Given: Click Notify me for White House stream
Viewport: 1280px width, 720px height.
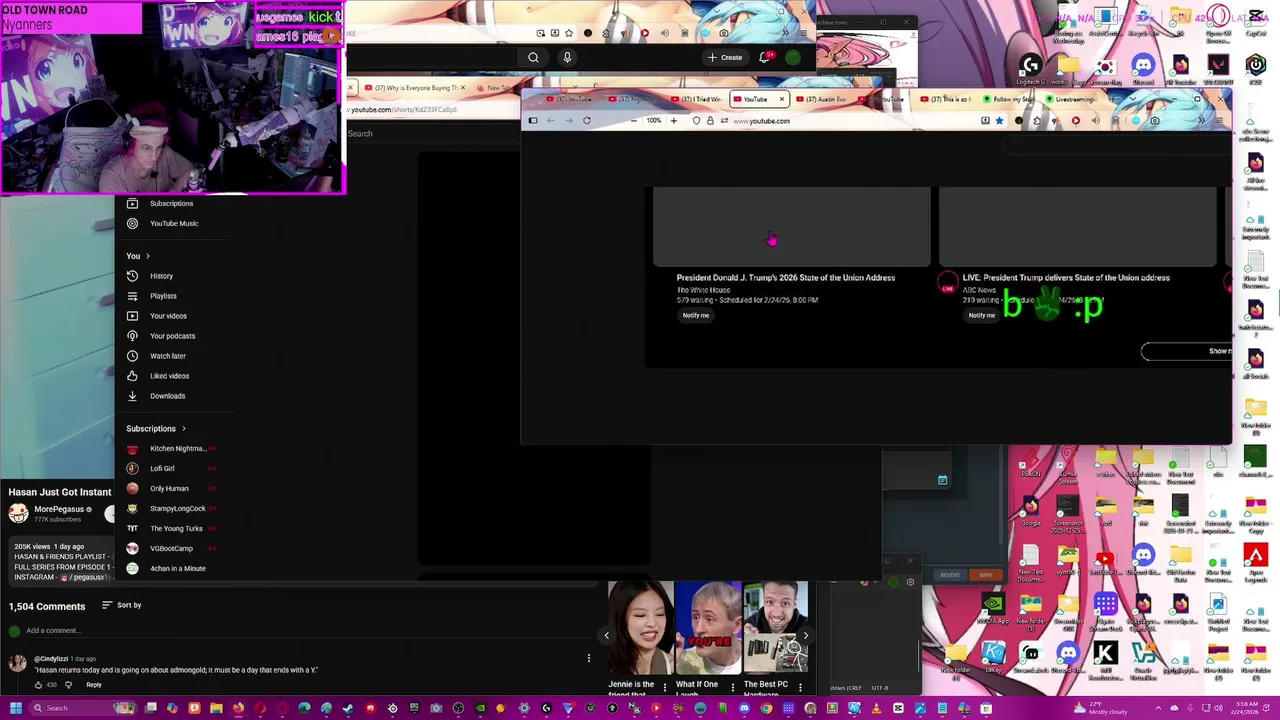Looking at the screenshot, I should [x=696, y=316].
